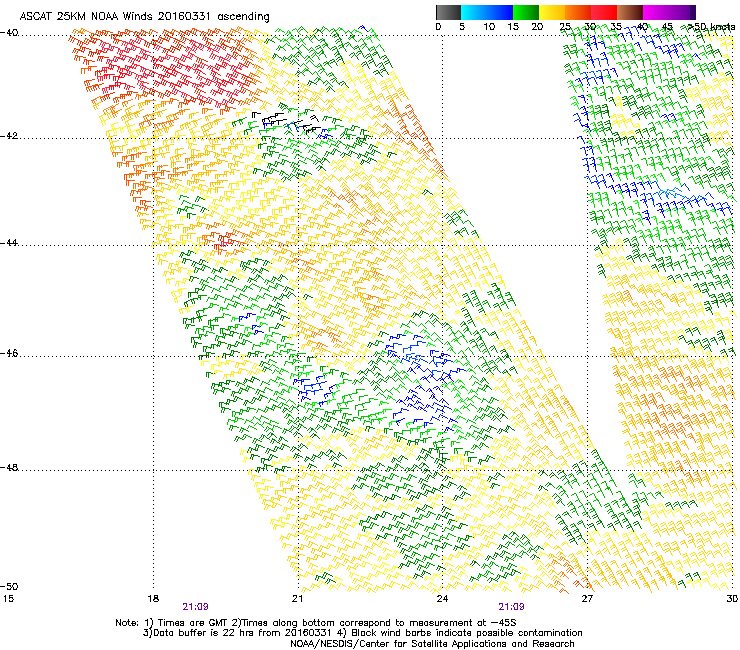
Task: Click the '24' longitude axis label
Action: (x=442, y=599)
